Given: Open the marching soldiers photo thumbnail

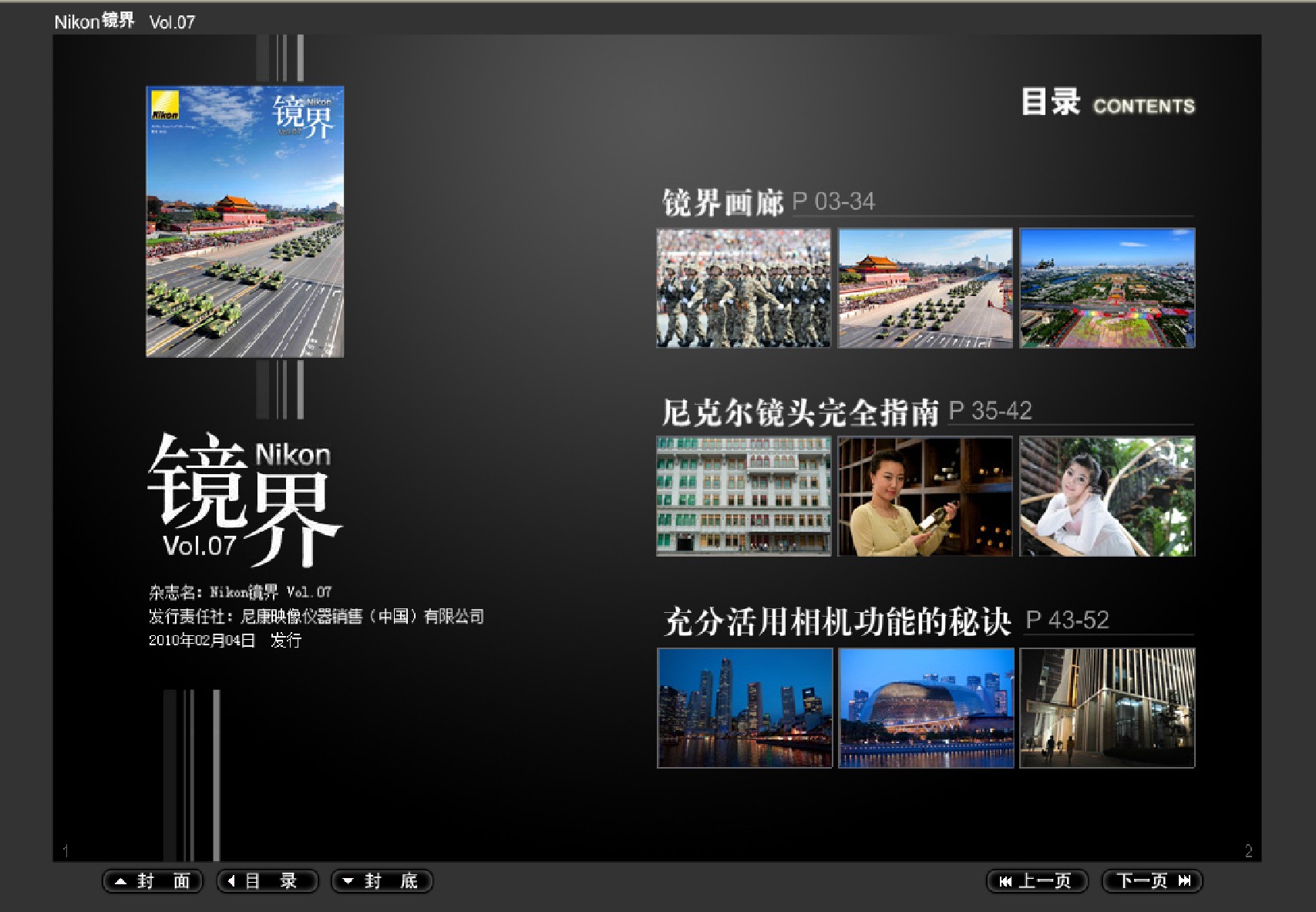Looking at the screenshot, I should 744,288.
